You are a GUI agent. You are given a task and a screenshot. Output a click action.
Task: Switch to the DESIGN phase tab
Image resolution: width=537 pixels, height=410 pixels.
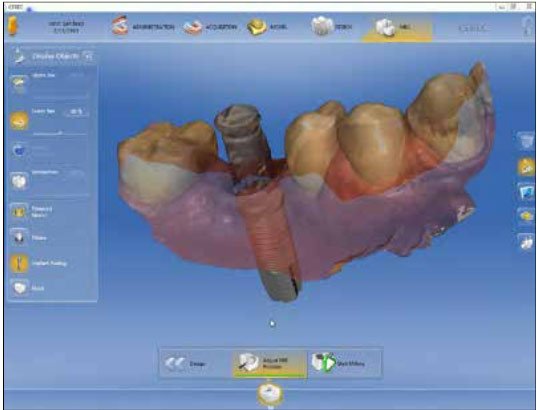tap(332, 26)
